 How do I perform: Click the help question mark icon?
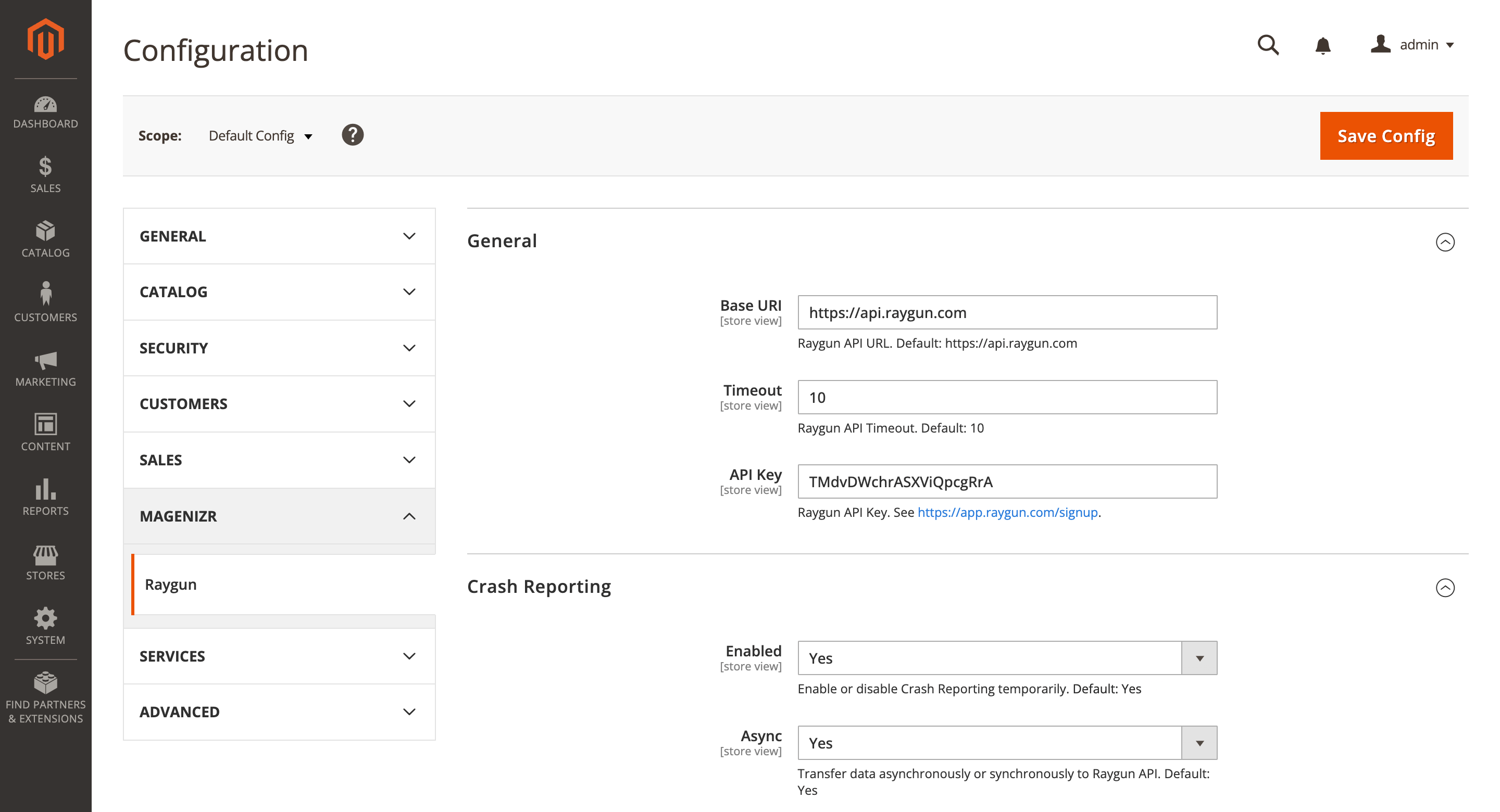tap(354, 135)
